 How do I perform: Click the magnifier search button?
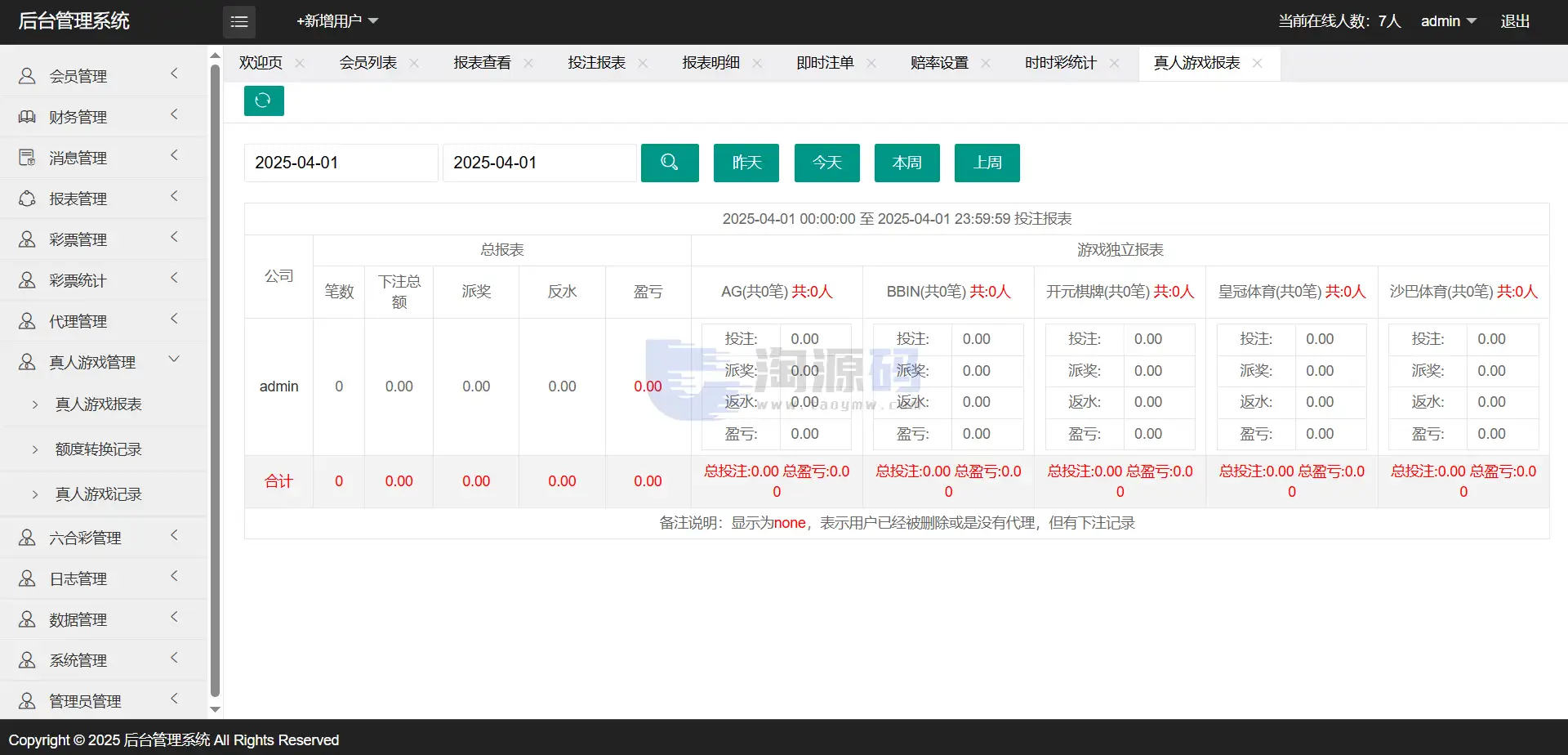coord(670,163)
